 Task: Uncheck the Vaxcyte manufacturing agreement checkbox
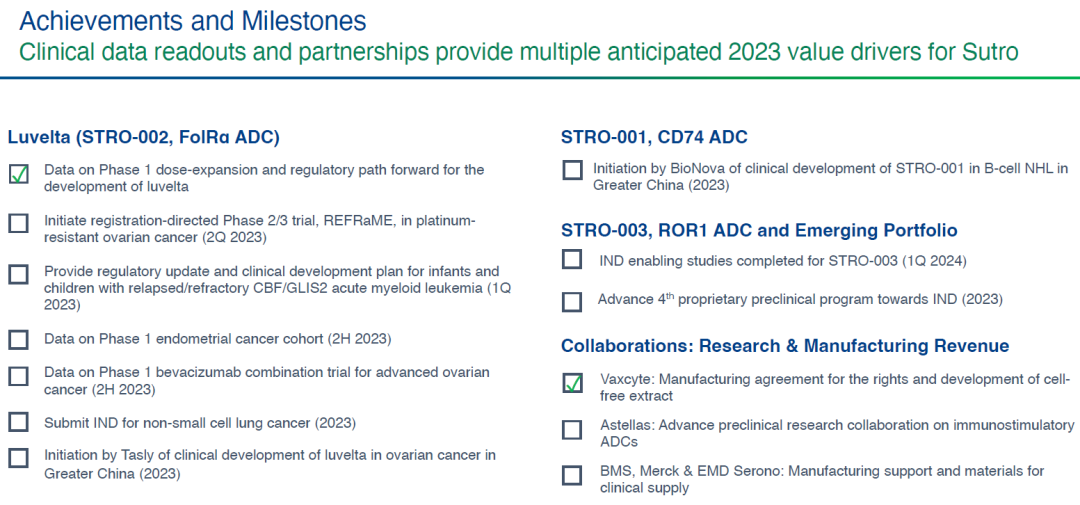(572, 383)
